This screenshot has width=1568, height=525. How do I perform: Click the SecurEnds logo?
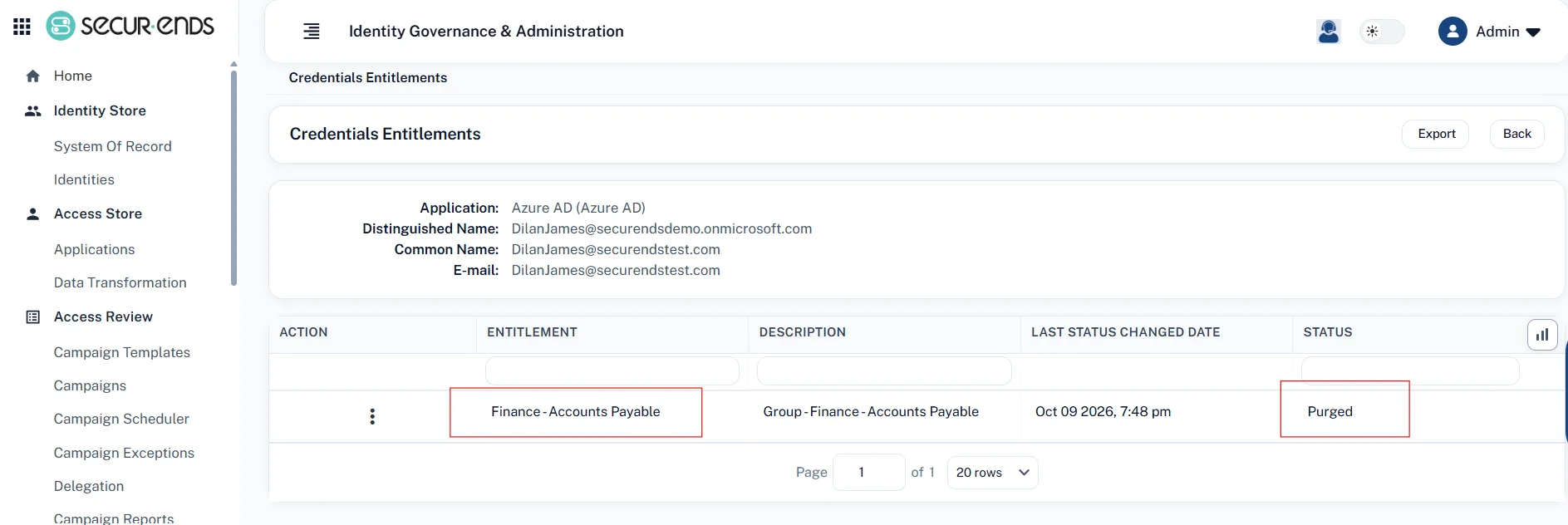pyautogui.click(x=130, y=26)
